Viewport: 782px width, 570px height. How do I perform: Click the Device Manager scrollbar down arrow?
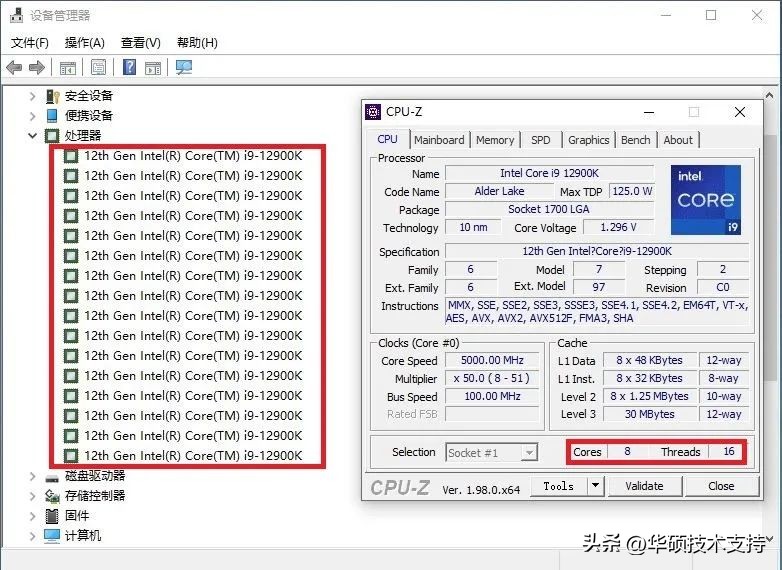(769, 539)
